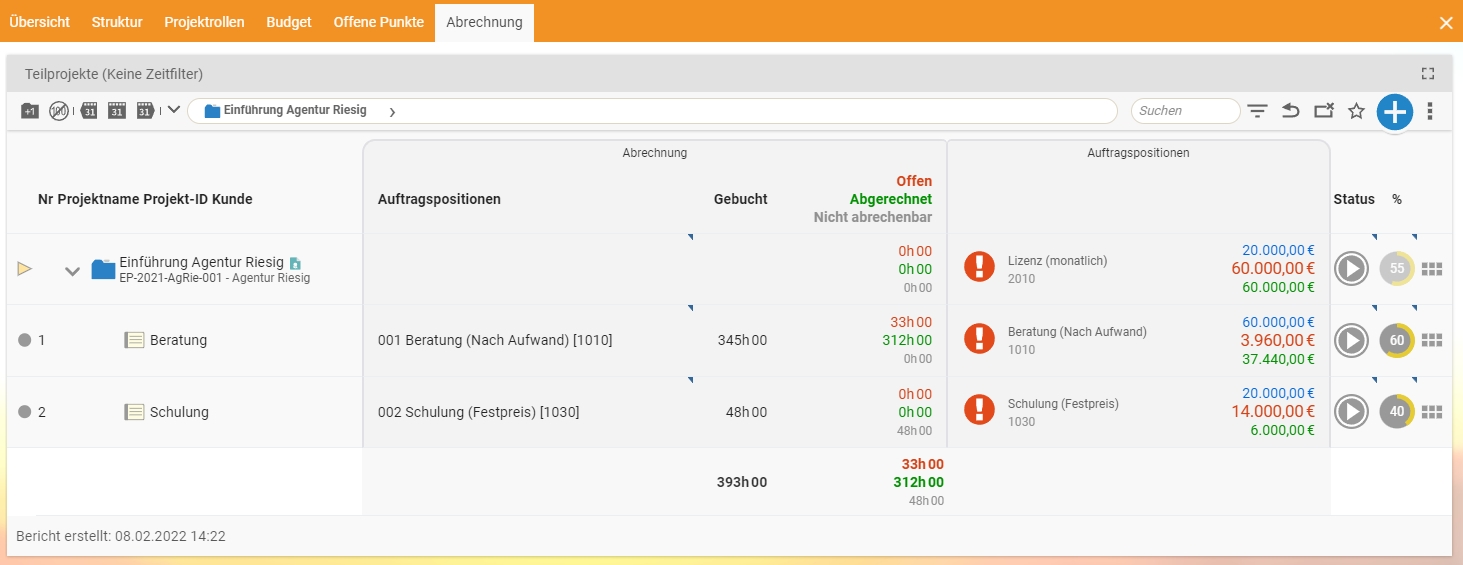Select the Schulung subproject name
This screenshot has height=565, width=1463.
179,412
